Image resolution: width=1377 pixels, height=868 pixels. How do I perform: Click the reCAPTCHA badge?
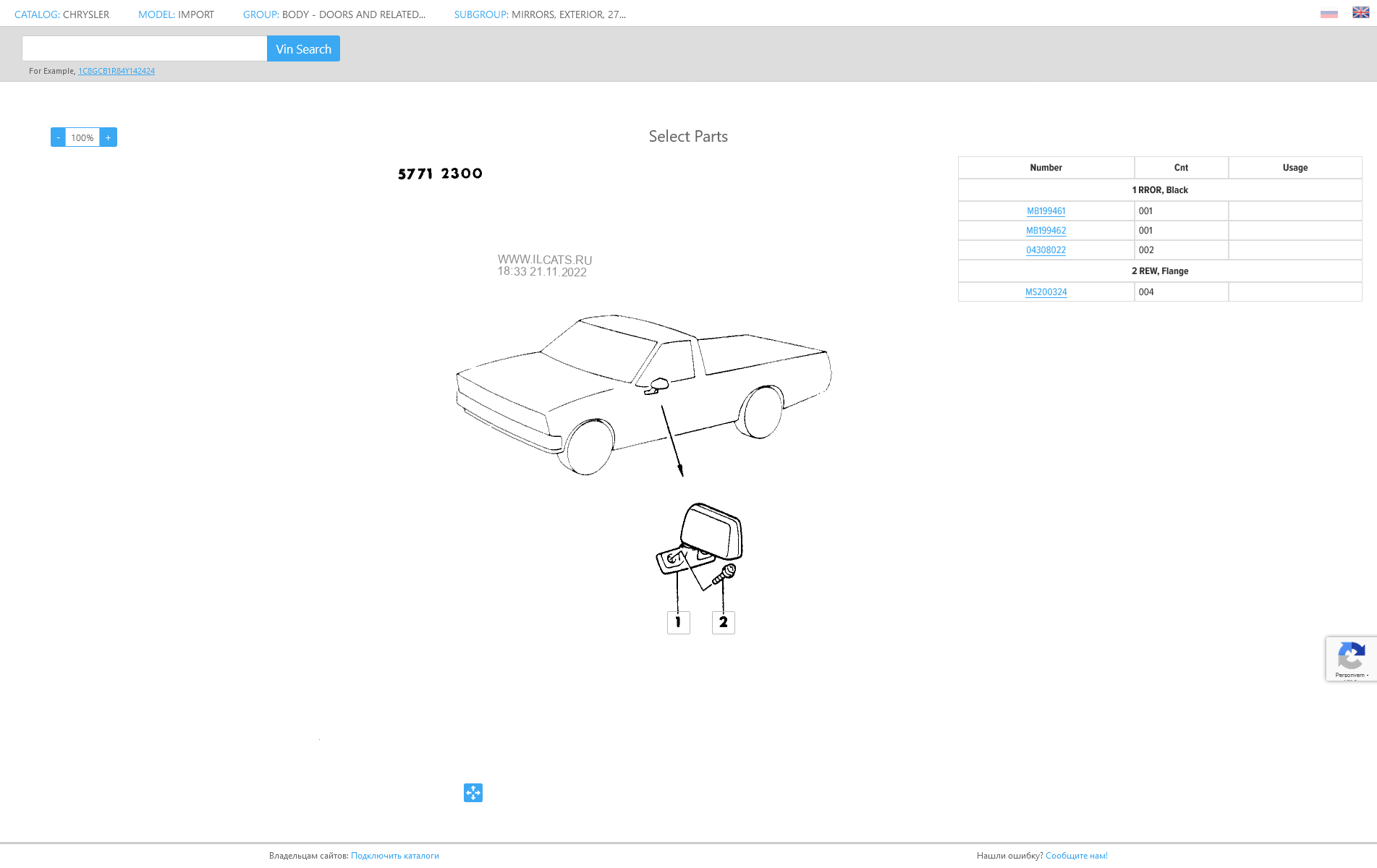1351,658
